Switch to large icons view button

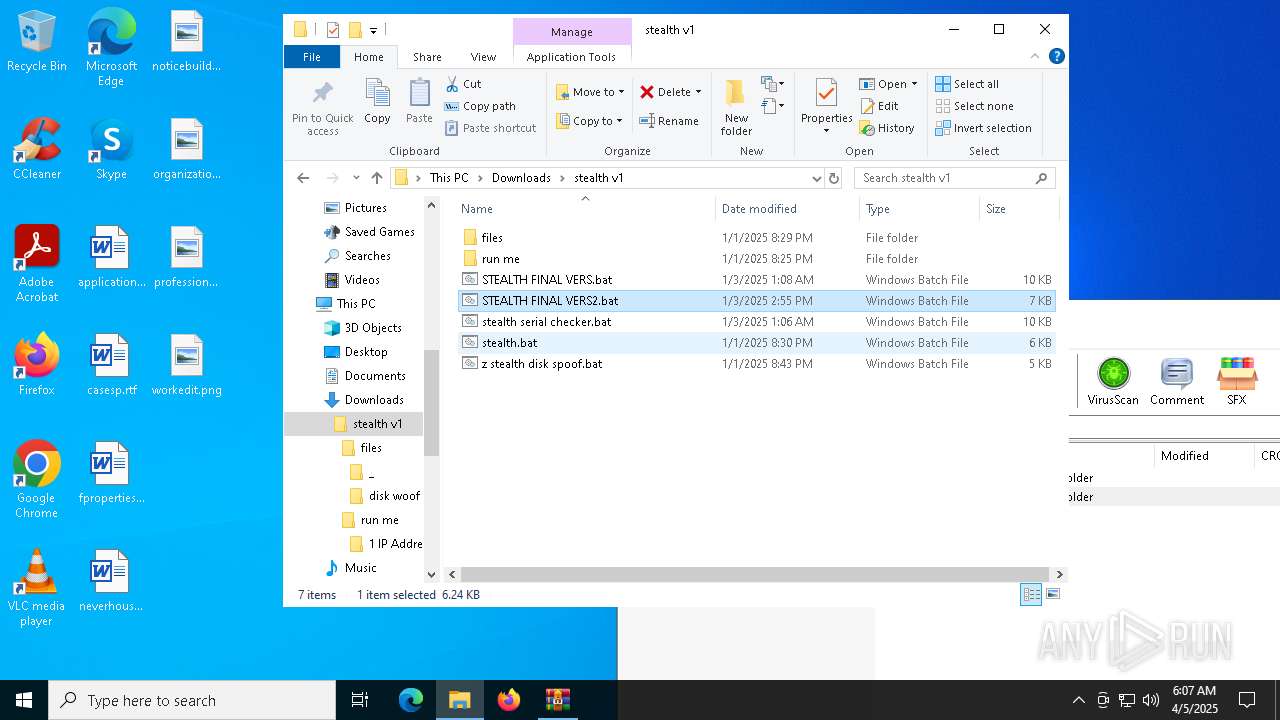(x=1052, y=594)
